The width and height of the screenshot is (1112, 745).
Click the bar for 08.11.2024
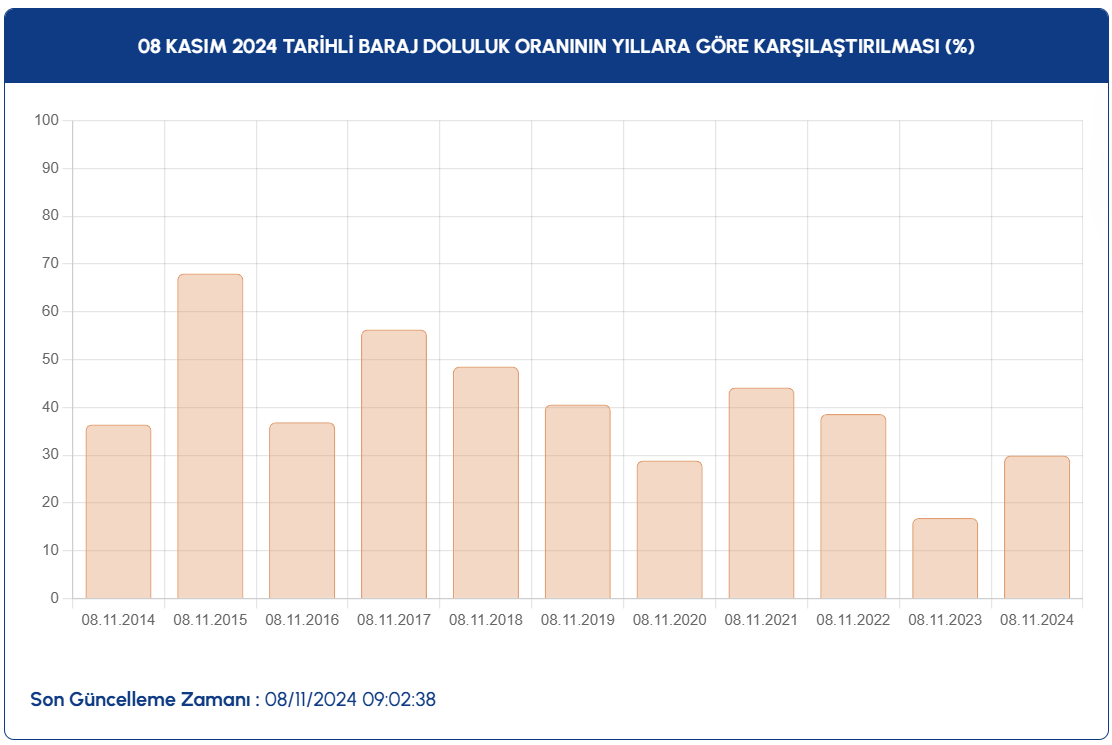(x=1037, y=527)
